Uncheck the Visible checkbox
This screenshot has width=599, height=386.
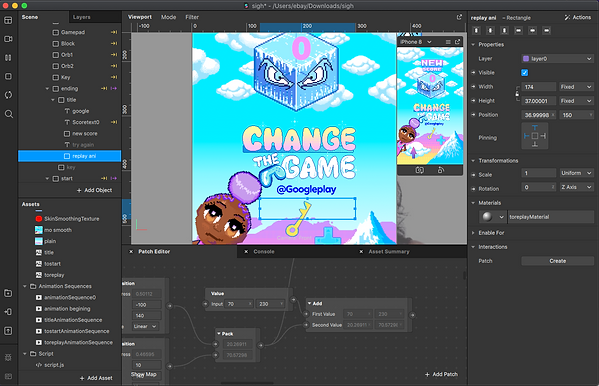[x=525, y=73]
